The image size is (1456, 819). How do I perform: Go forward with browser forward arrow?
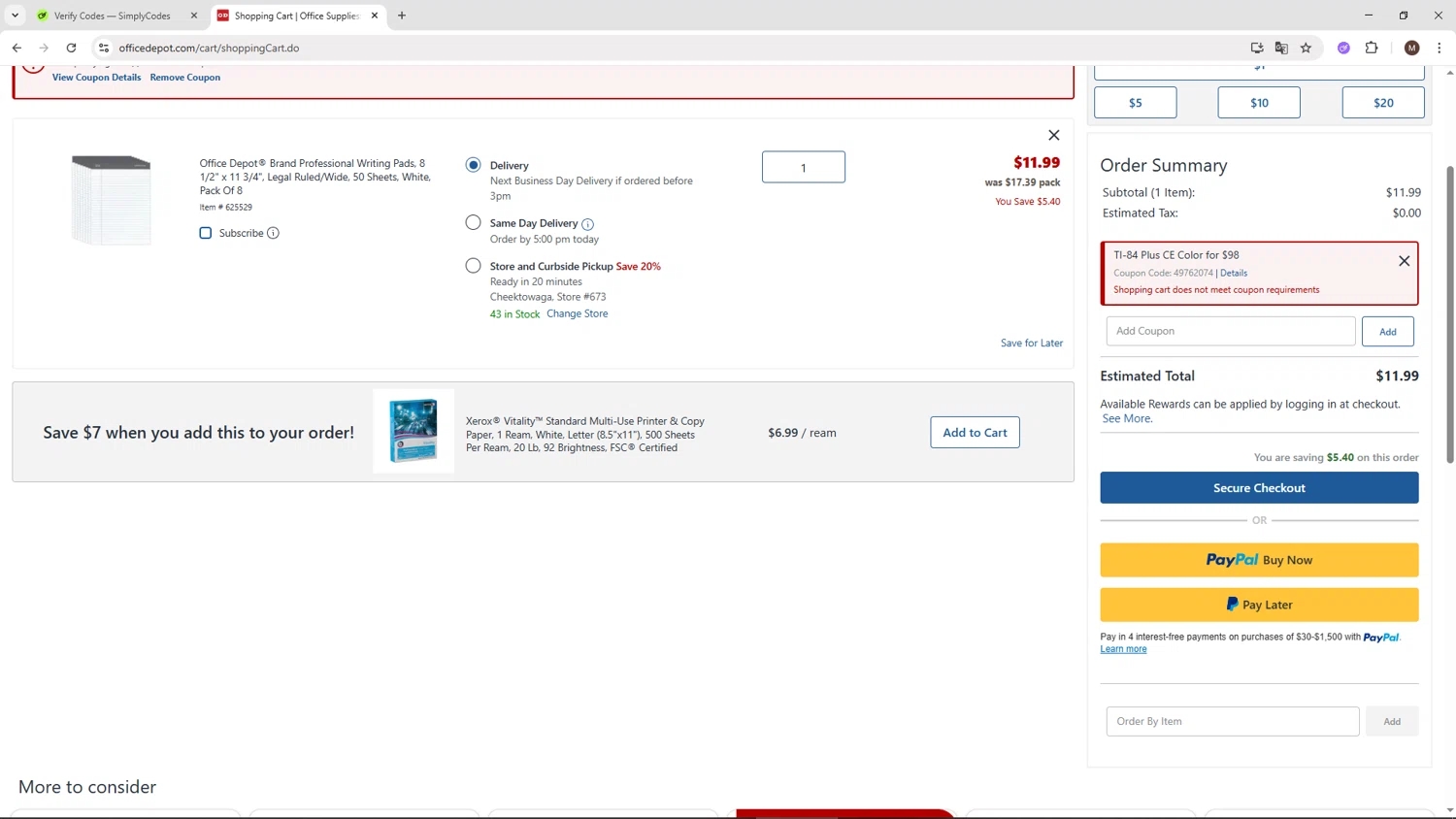pos(44,48)
